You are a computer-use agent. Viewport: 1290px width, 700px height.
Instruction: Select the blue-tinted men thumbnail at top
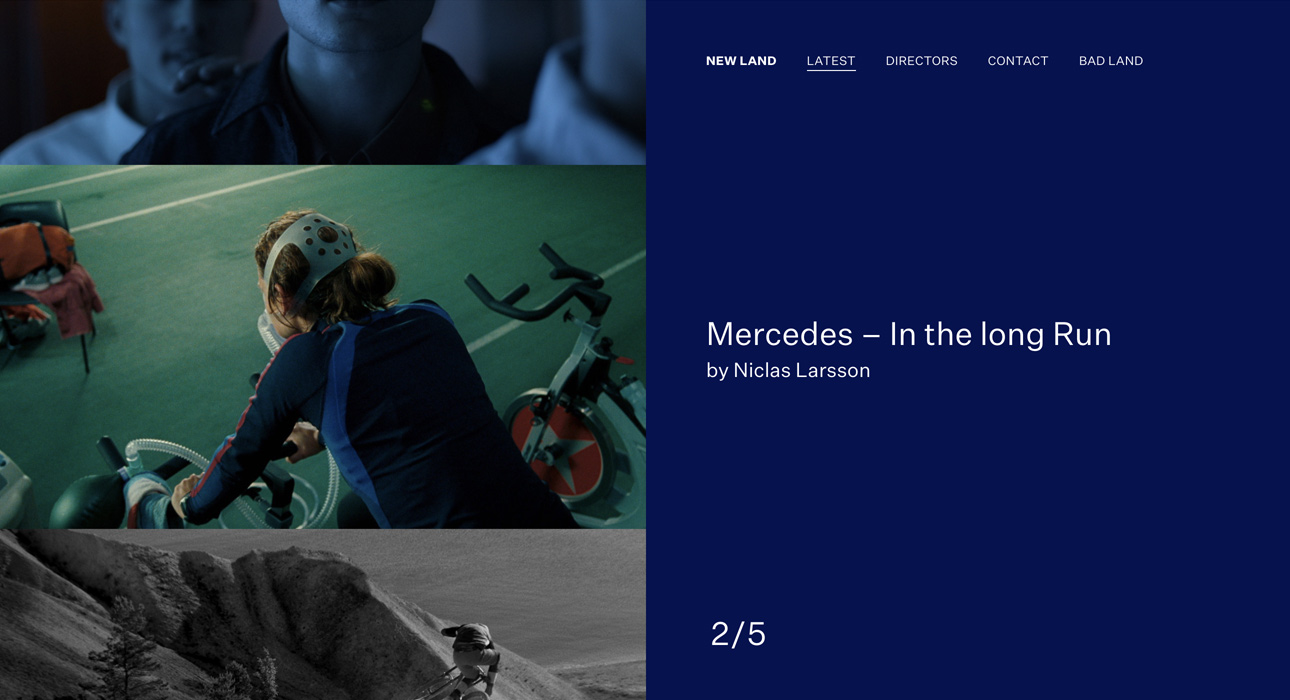pos(323,82)
